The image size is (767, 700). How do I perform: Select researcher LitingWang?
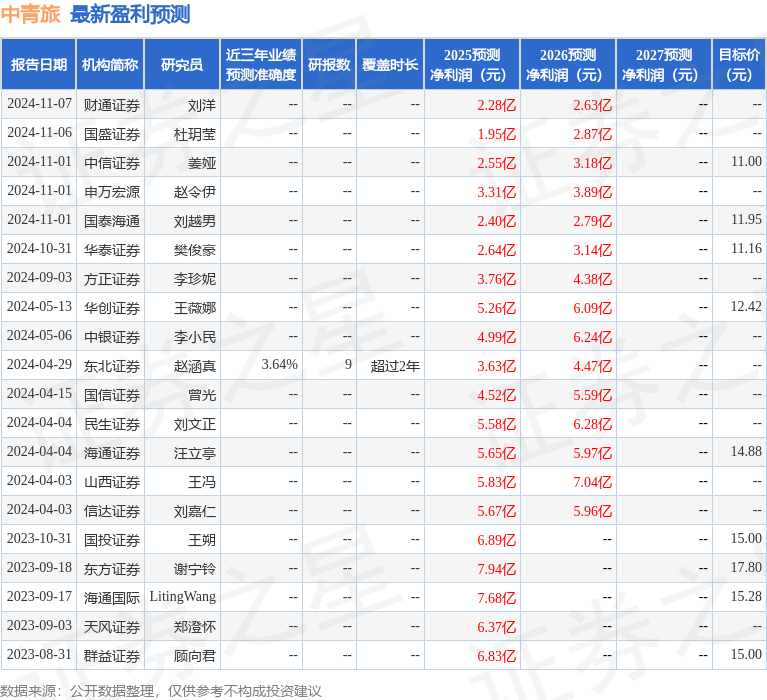tap(183, 596)
